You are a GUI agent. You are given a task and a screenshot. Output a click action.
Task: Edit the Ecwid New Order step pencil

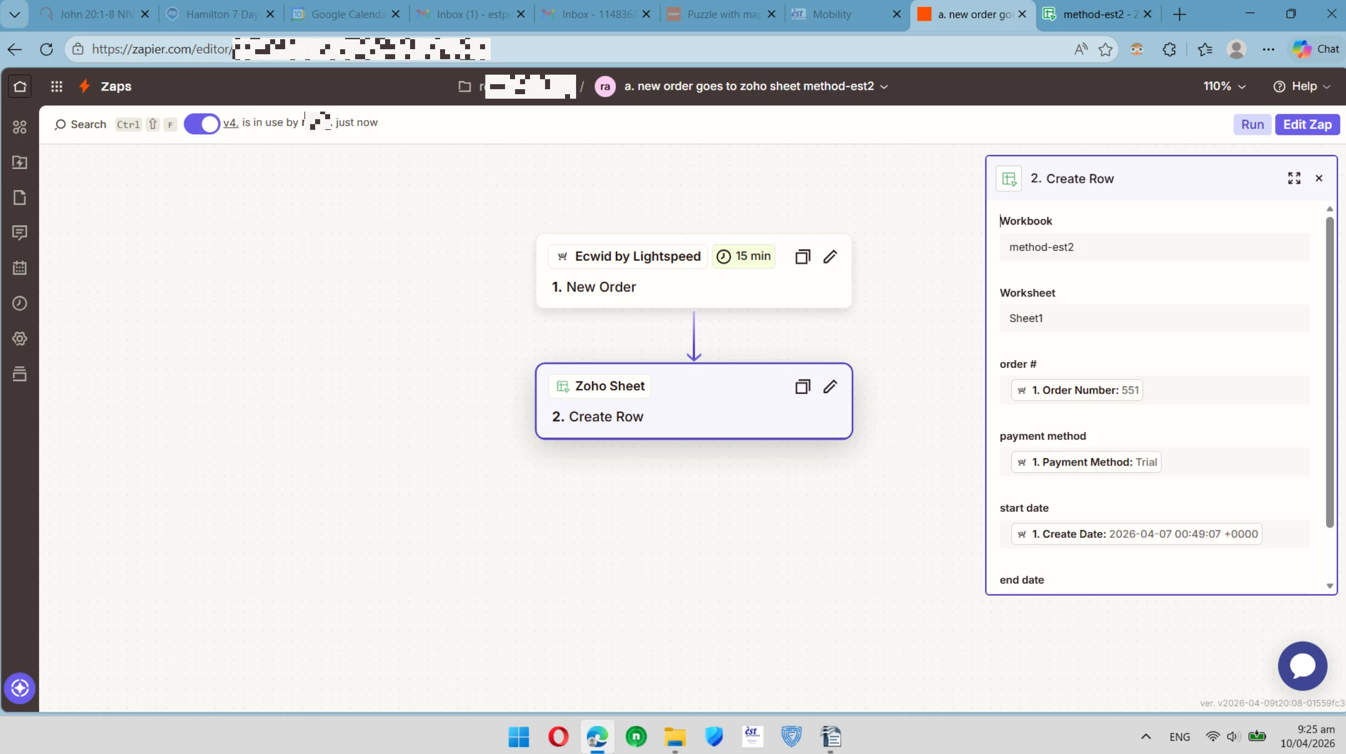[830, 257]
